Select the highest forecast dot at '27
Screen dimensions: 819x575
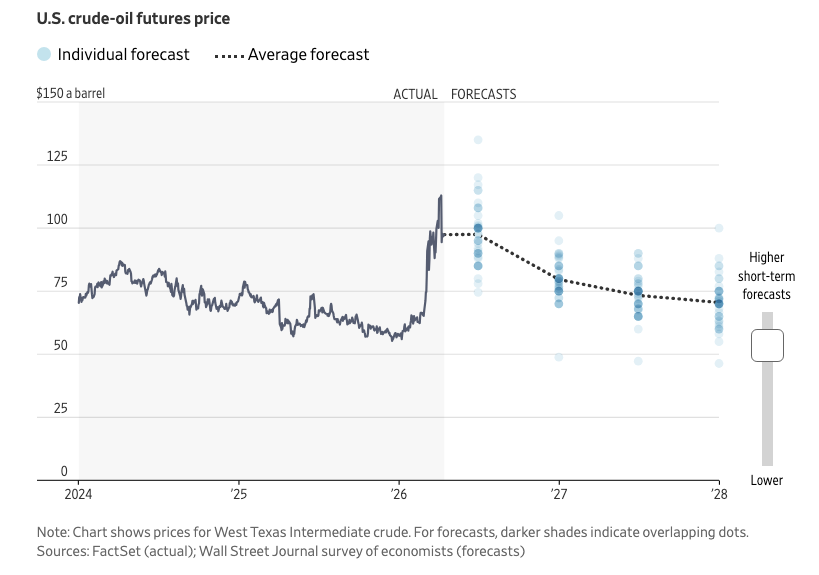coord(558,215)
